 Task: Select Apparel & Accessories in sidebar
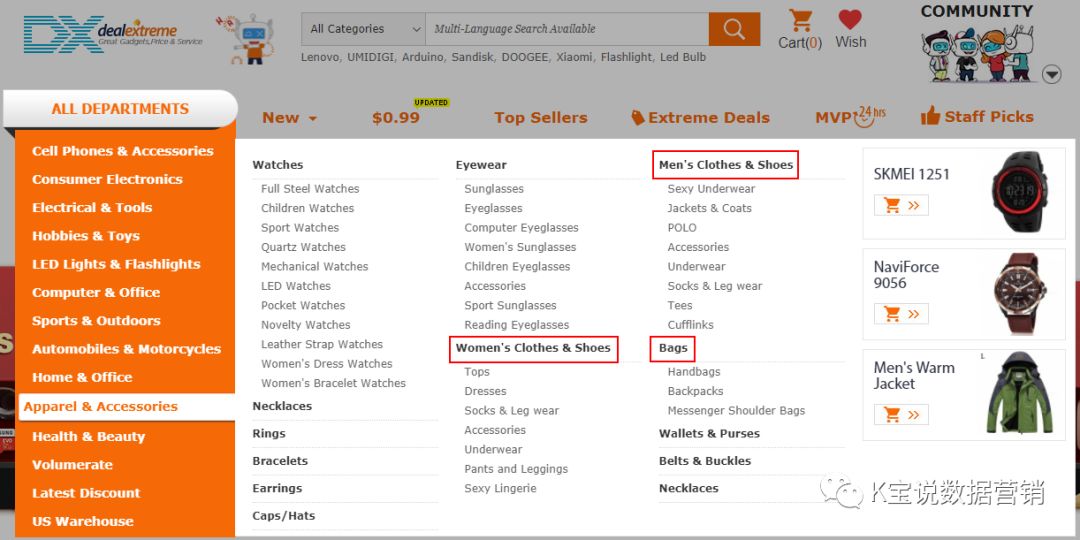[x=100, y=407]
